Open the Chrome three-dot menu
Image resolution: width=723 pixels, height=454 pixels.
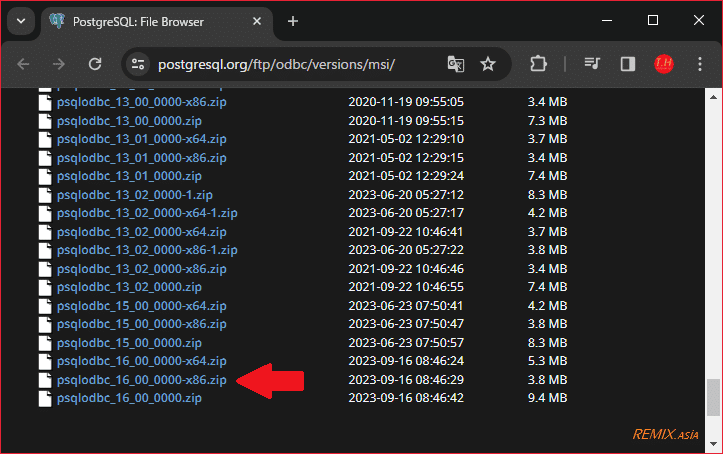click(700, 64)
